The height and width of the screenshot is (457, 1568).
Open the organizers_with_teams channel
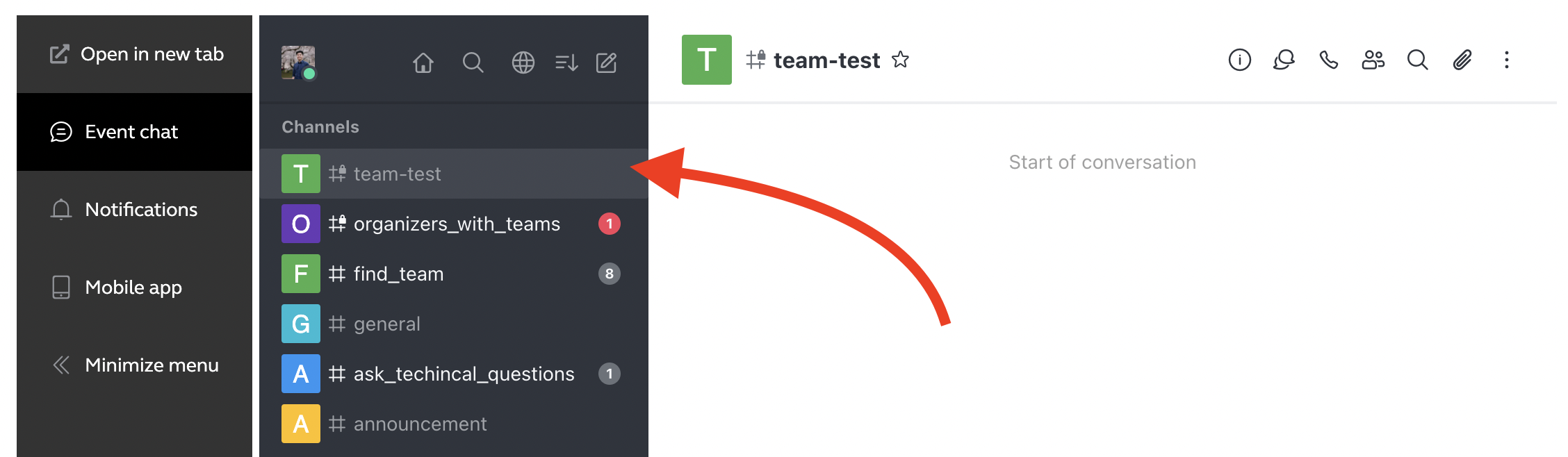point(456,224)
